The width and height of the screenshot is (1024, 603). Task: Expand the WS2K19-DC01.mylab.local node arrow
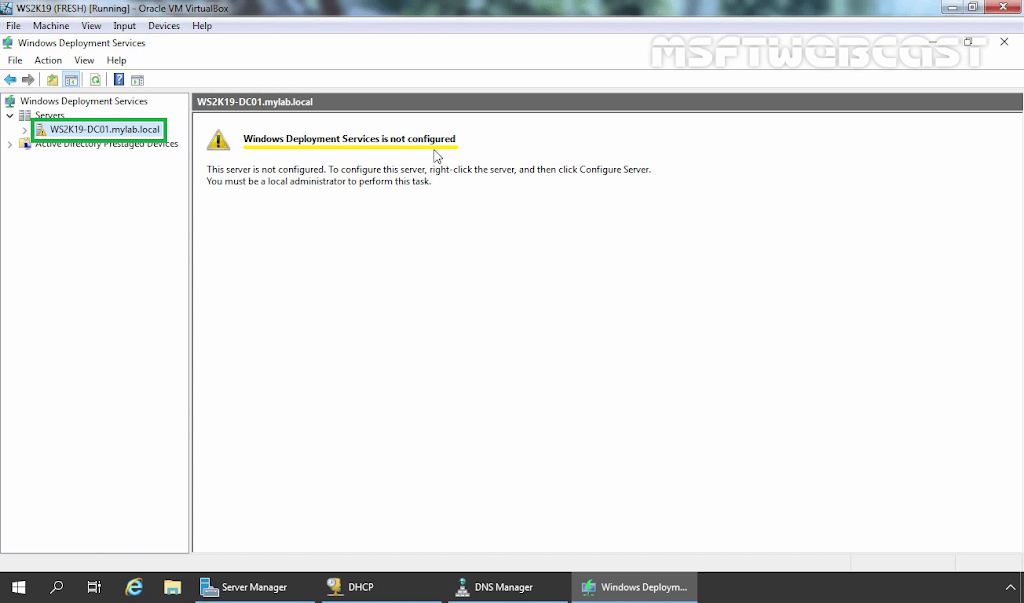point(25,130)
